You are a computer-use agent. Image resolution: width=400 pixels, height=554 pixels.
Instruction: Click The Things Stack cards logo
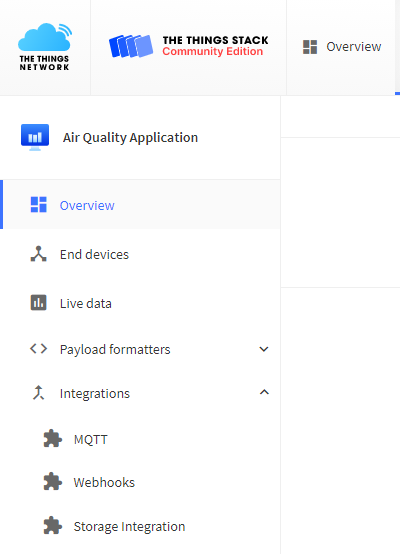point(131,46)
